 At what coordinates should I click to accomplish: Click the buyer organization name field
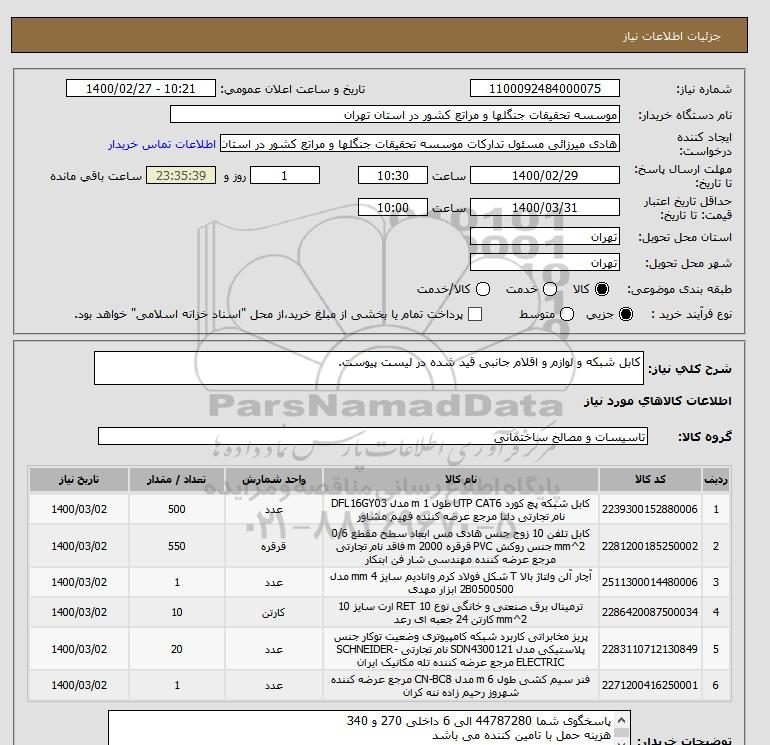(x=395, y=114)
